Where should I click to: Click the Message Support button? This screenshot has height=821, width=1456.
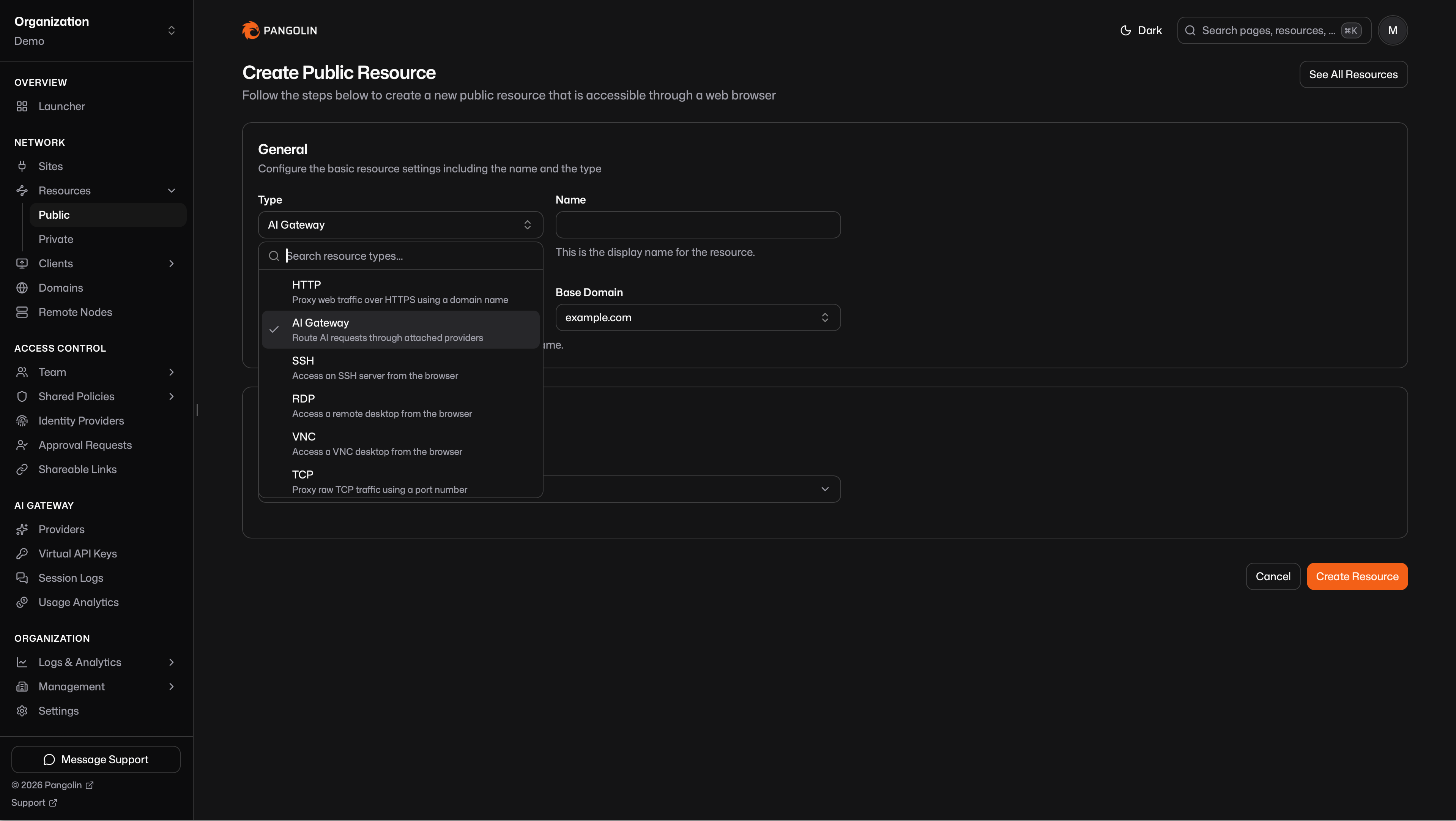pyautogui.click(x=96, y=759)
